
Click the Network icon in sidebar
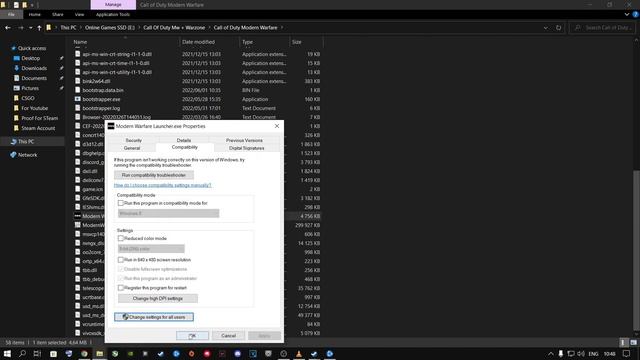[x=13, y=155]
